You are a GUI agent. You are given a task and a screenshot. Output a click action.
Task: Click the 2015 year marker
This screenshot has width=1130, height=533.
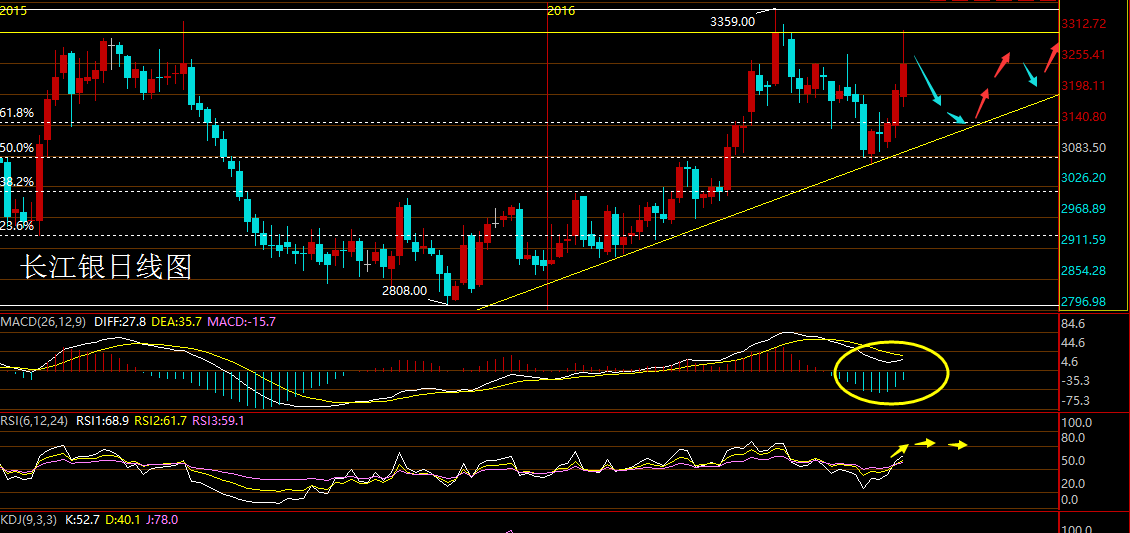point(14,10)
